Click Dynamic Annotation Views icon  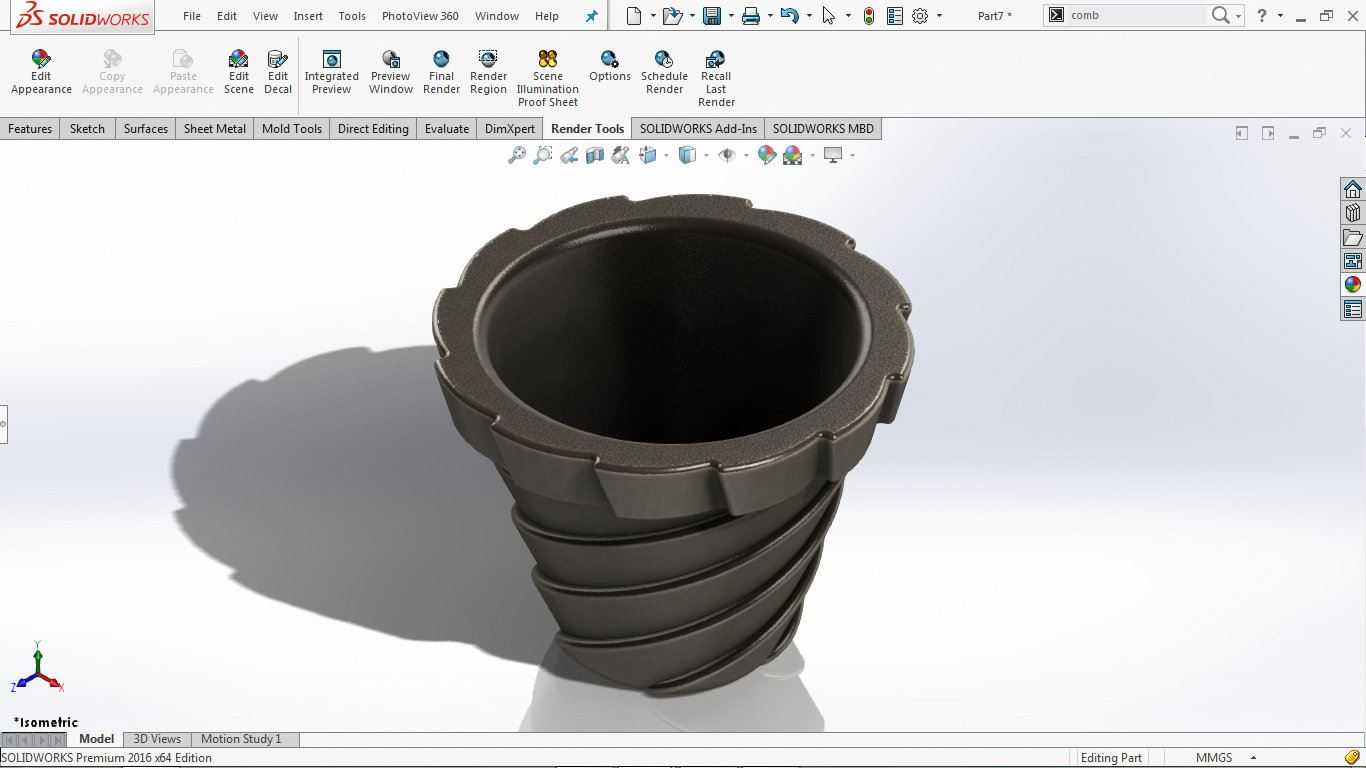pyautogui.click(x=621, y=155)
